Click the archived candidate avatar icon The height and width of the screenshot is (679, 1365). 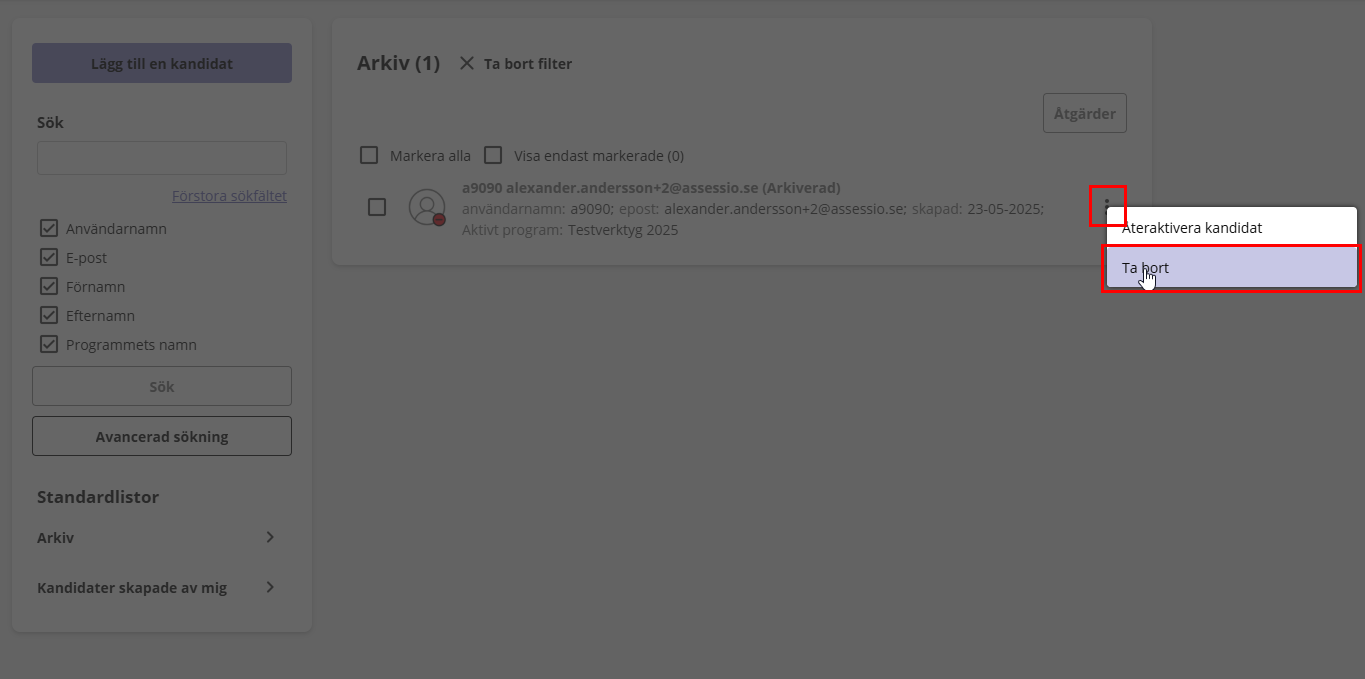(427, 207)
